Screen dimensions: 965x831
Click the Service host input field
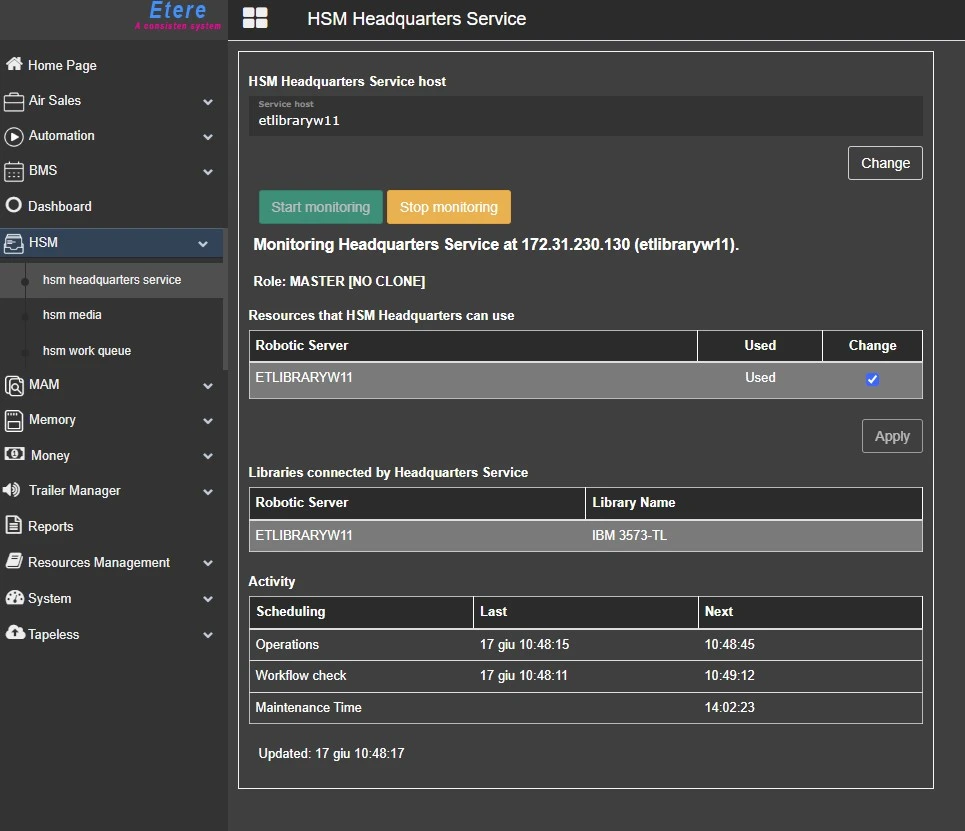585,121
